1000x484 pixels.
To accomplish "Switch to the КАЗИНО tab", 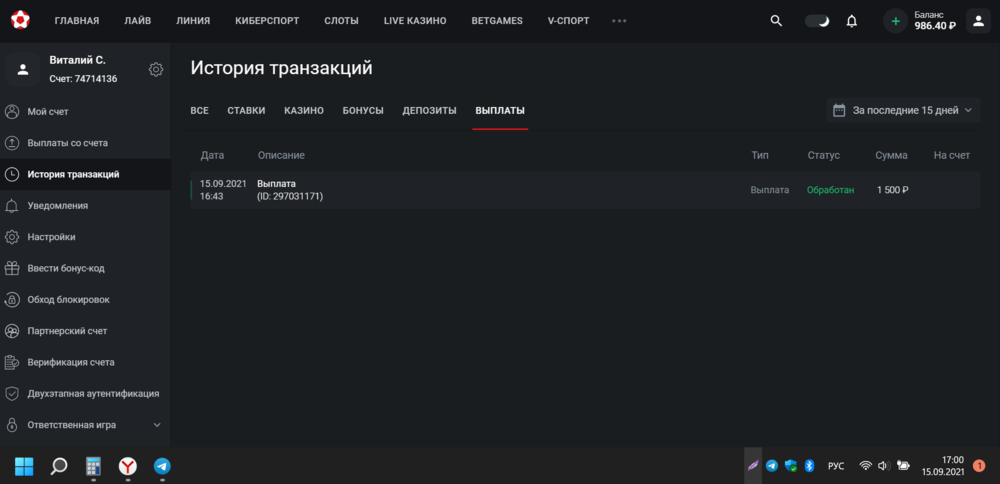I will [x=304, y=110].
